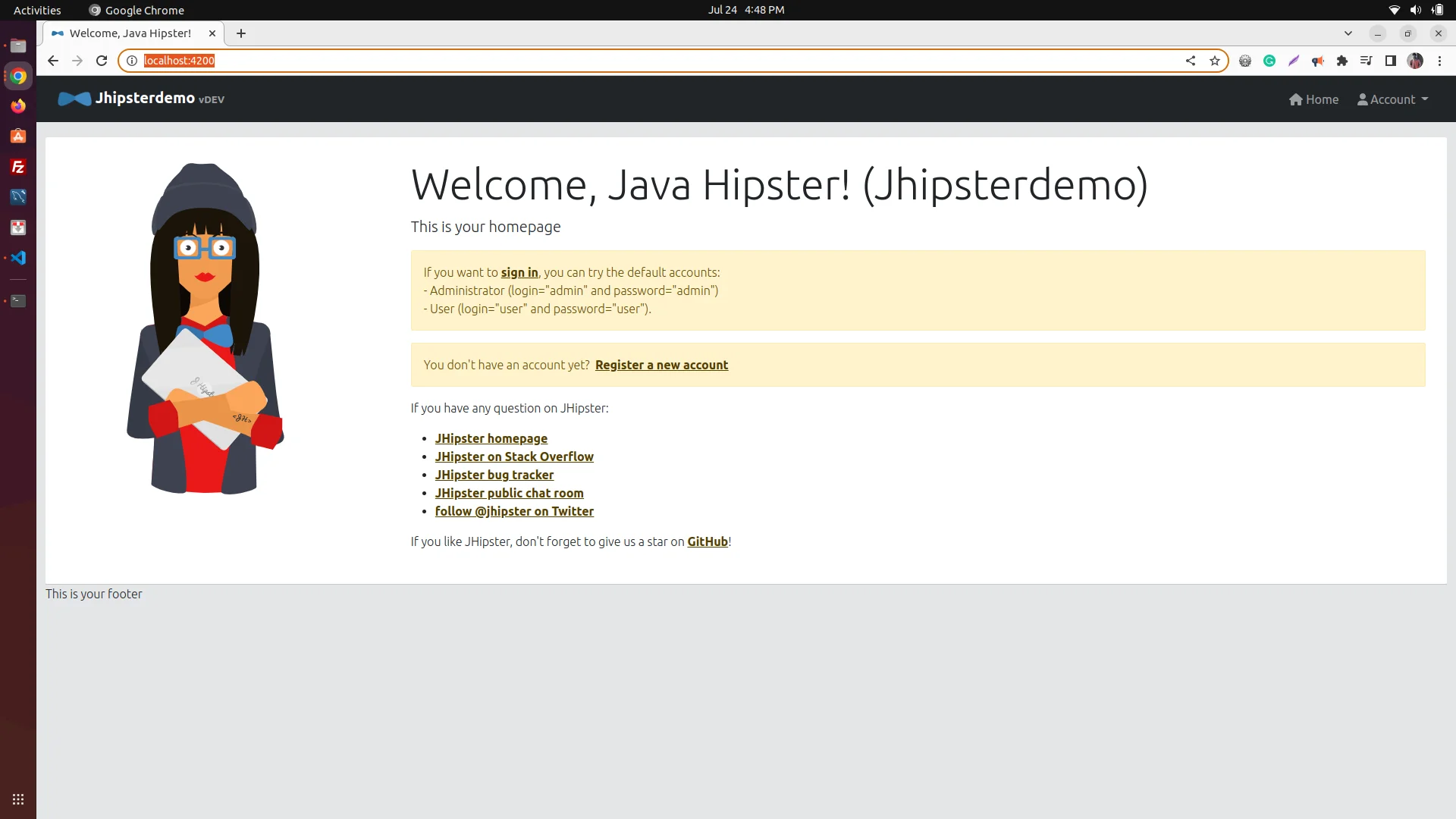Click the 'Welcome, Java Hipster!' heading
This screenshot has width=1456, height=819.
point(780,185)
